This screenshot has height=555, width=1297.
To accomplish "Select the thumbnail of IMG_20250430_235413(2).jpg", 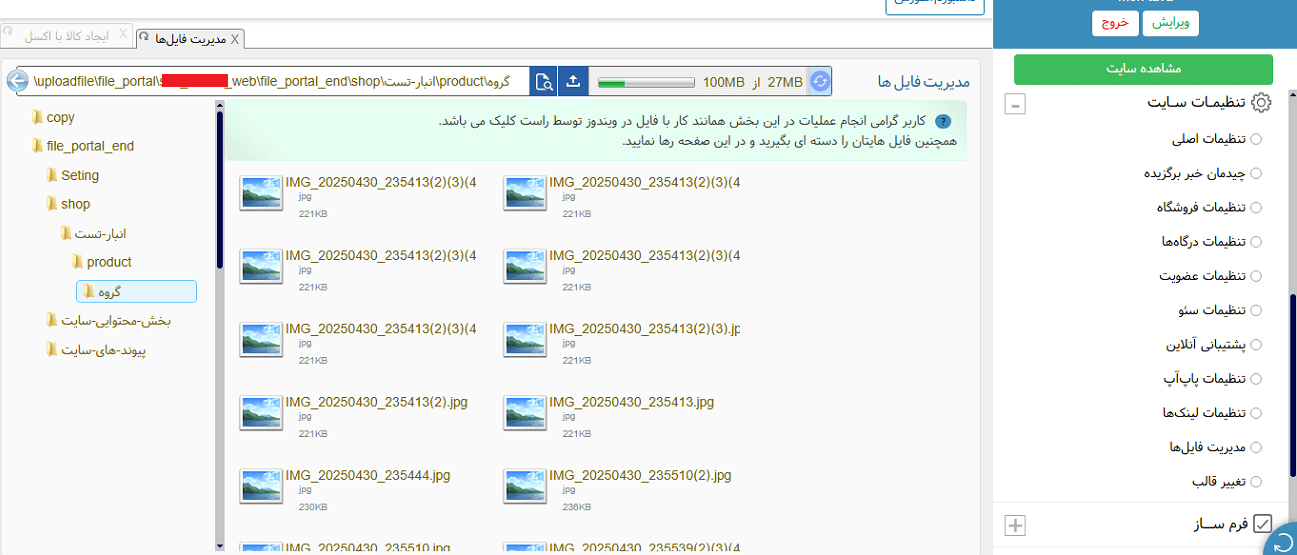I will (x=260, y=413).
